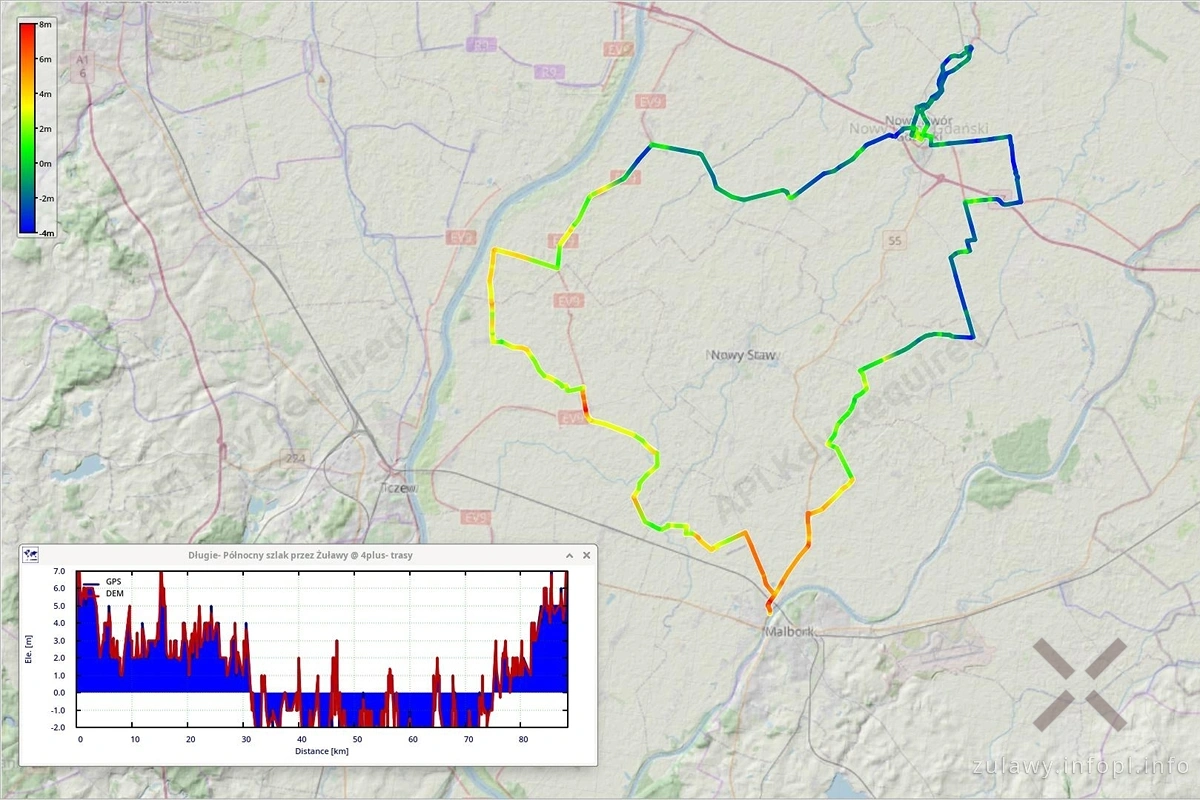
Task: Click the 55 road number shield
Action: point(894,240)
